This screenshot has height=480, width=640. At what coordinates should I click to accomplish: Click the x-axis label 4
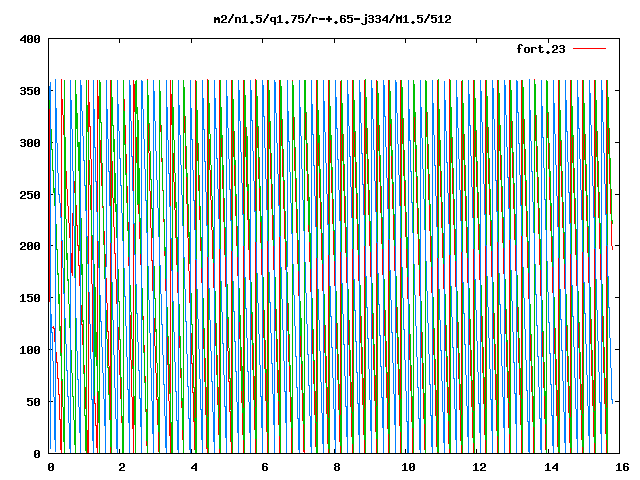coord(194,467)
